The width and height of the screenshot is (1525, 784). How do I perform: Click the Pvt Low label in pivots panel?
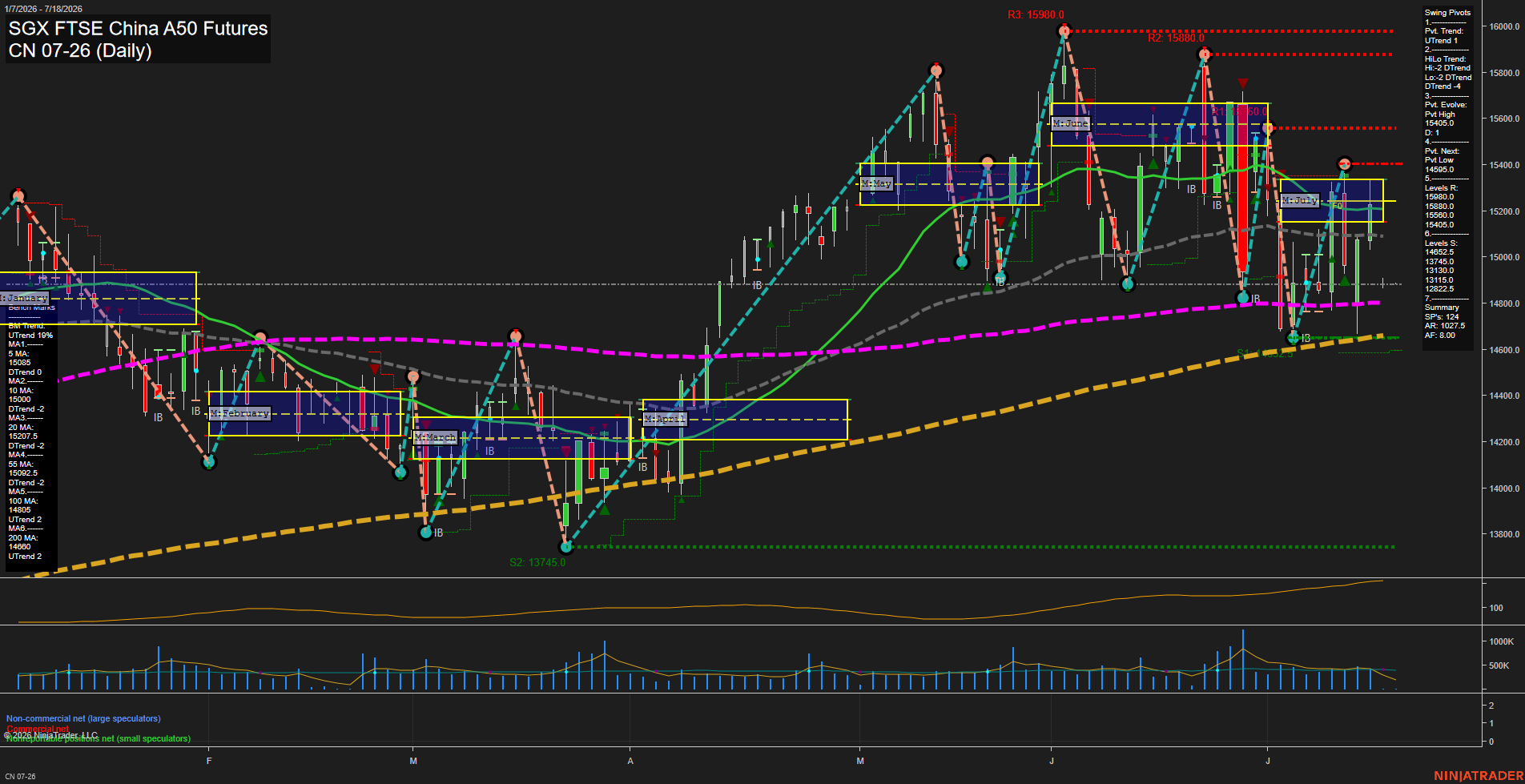(x=1438, y=160)
